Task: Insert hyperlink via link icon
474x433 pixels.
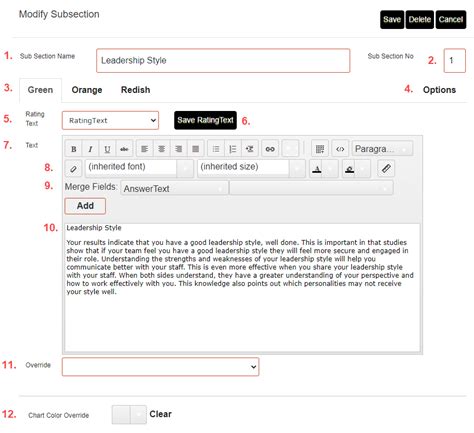Action: 270,149
